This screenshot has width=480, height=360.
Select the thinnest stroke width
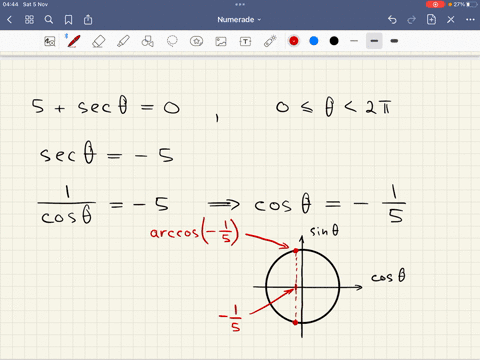click(354, 41)
